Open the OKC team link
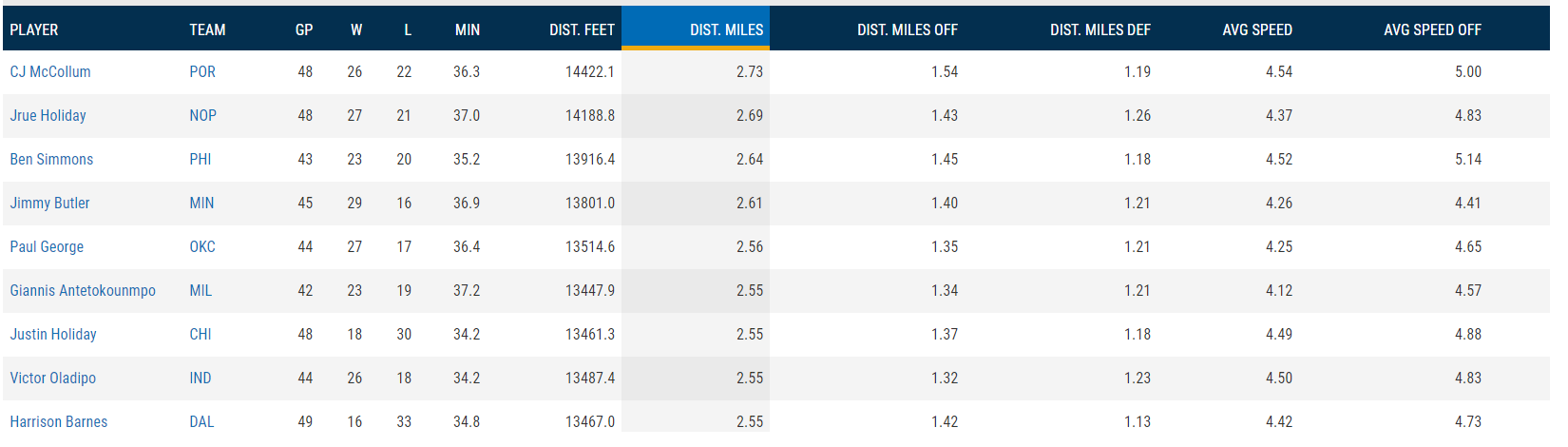The height and width of the screenshot is (447, 1568). (x=202, y=247)
